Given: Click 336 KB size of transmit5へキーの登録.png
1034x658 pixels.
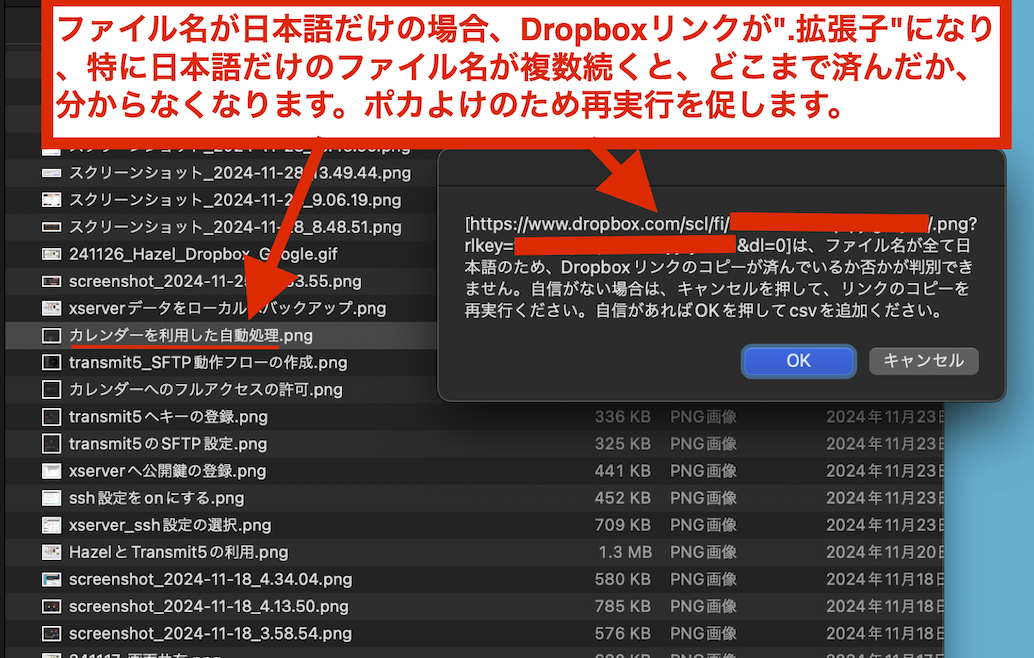Looking at the screenshot, I should tap(622, 416).
